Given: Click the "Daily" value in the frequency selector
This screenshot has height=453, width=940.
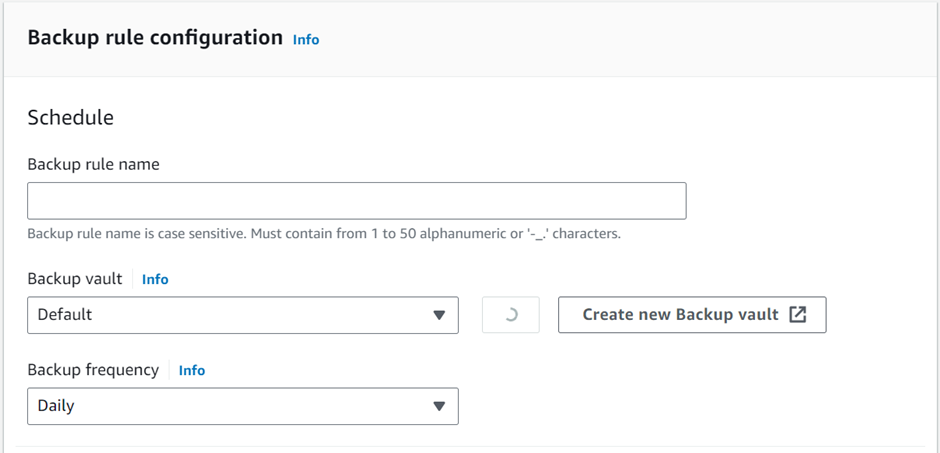Looking at the screenshot, I should tap(56, 406).
